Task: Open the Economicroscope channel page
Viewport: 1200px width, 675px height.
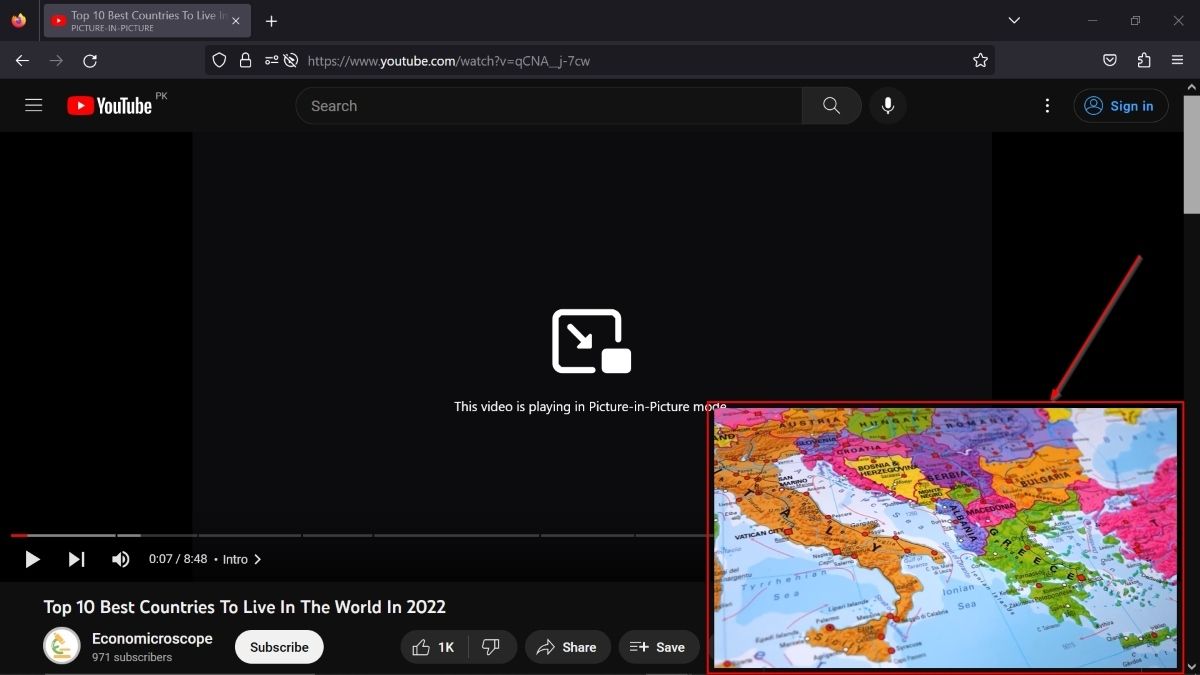Action: (151, 638)
